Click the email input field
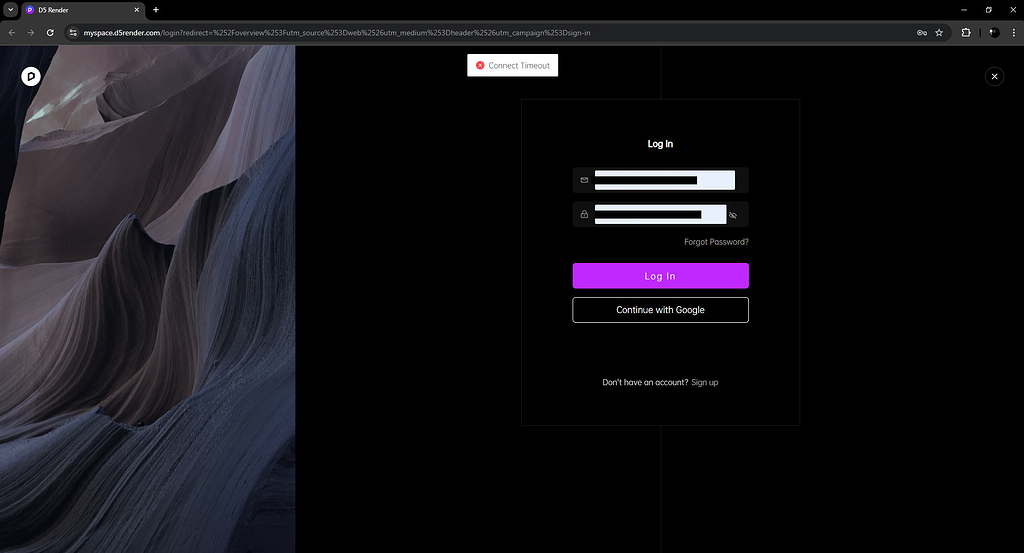The image size is (1024, 553). (x=660, y=180)
